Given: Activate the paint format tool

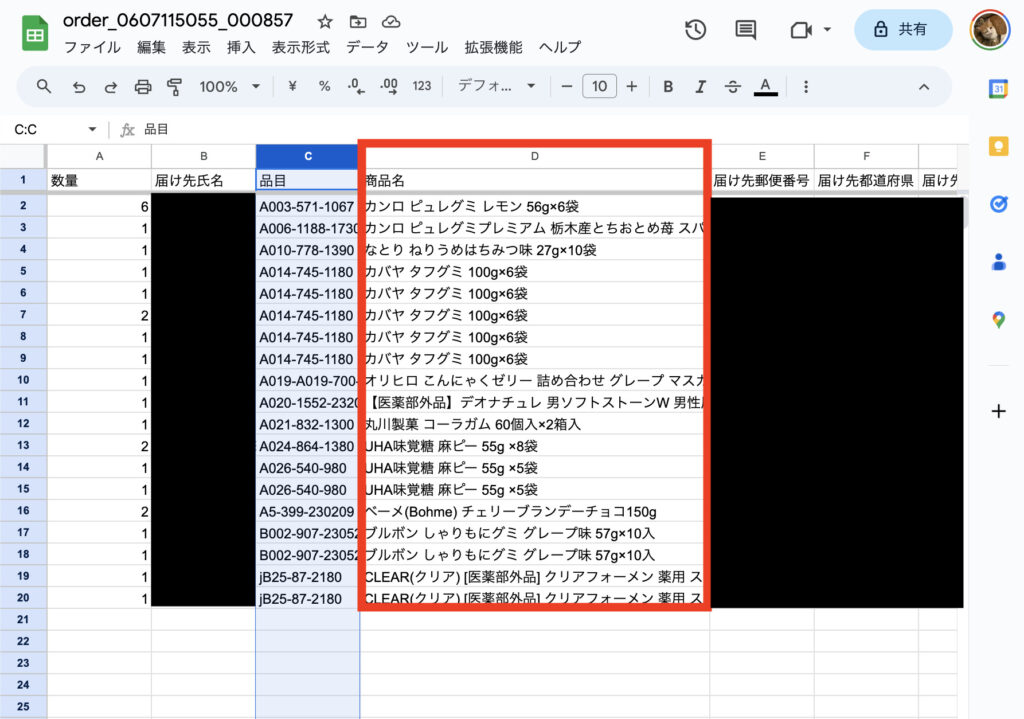Looking at the screenshot, I should pos(174,87).
